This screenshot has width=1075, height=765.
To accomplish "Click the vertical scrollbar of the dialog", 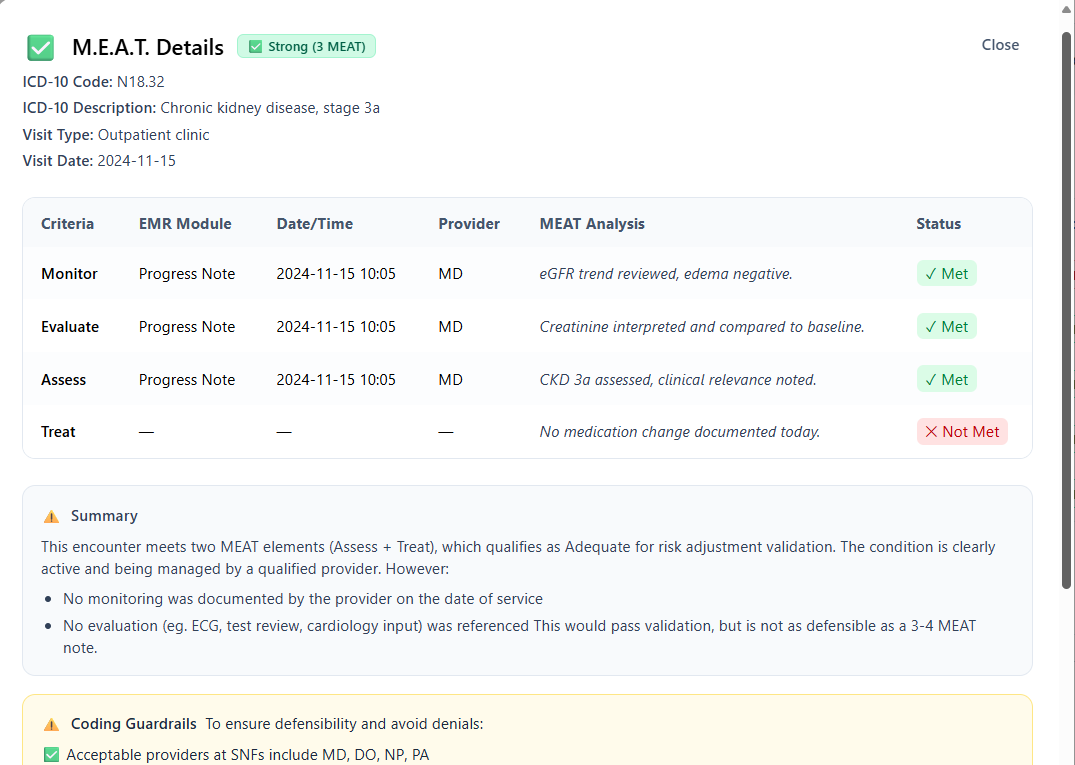I will [1066, 300].
